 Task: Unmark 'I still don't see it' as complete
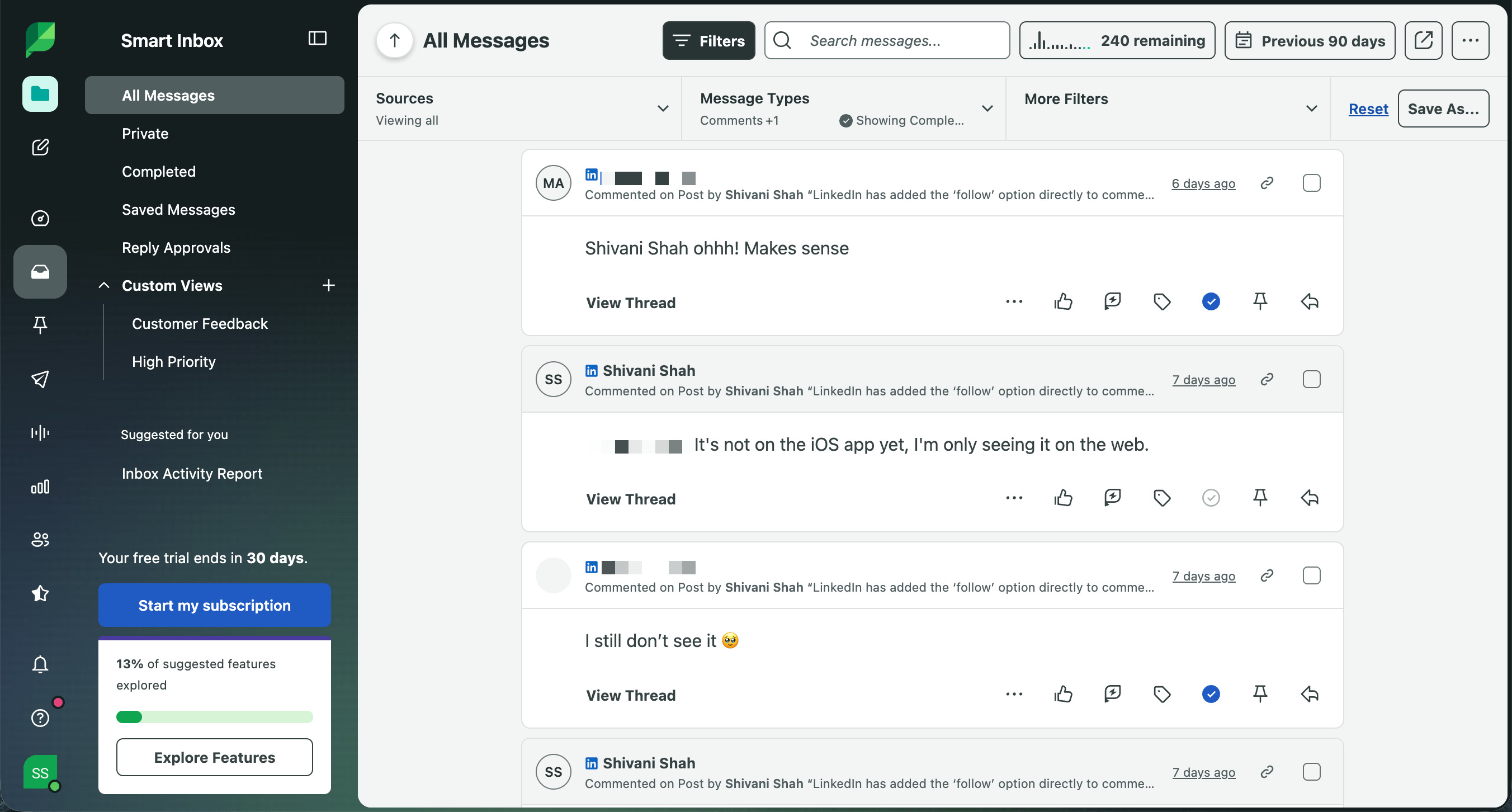[1211, 694]
